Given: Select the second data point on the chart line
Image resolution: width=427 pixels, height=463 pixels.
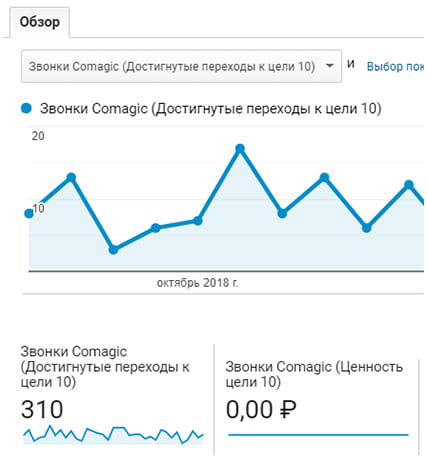Looking at the screenshot, I should pos(71,177).
